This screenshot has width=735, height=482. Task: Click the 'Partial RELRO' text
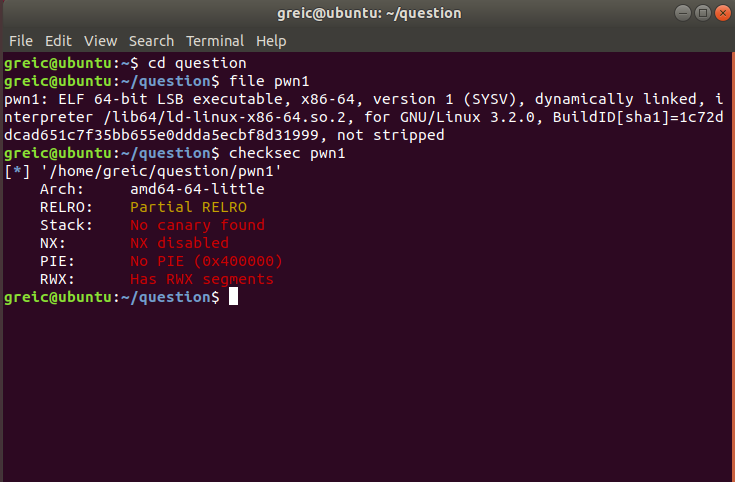point(188,207)
